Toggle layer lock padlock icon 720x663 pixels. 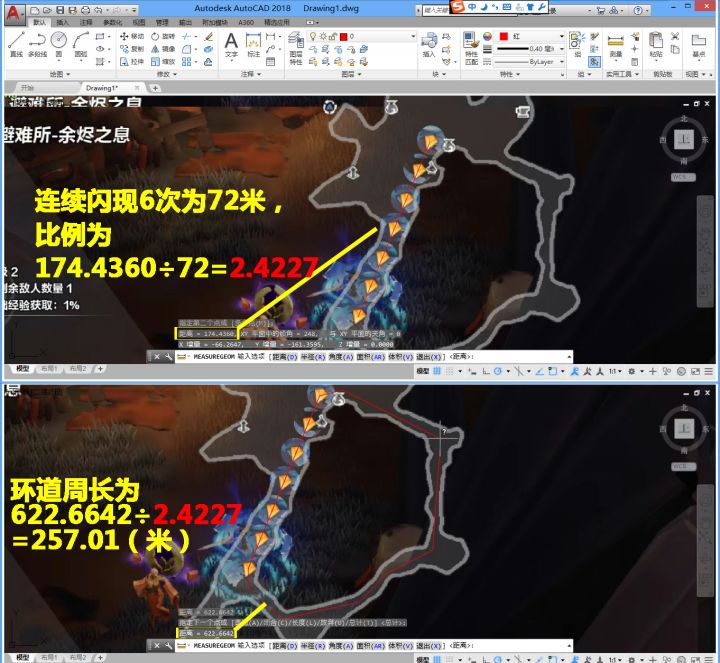pos(333,36)
